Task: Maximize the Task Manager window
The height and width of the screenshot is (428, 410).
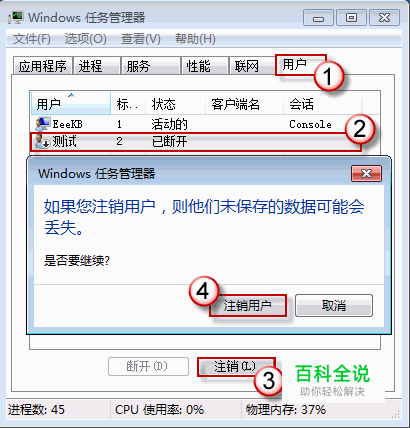Action: pyautogui.click(x=351, y=18)
